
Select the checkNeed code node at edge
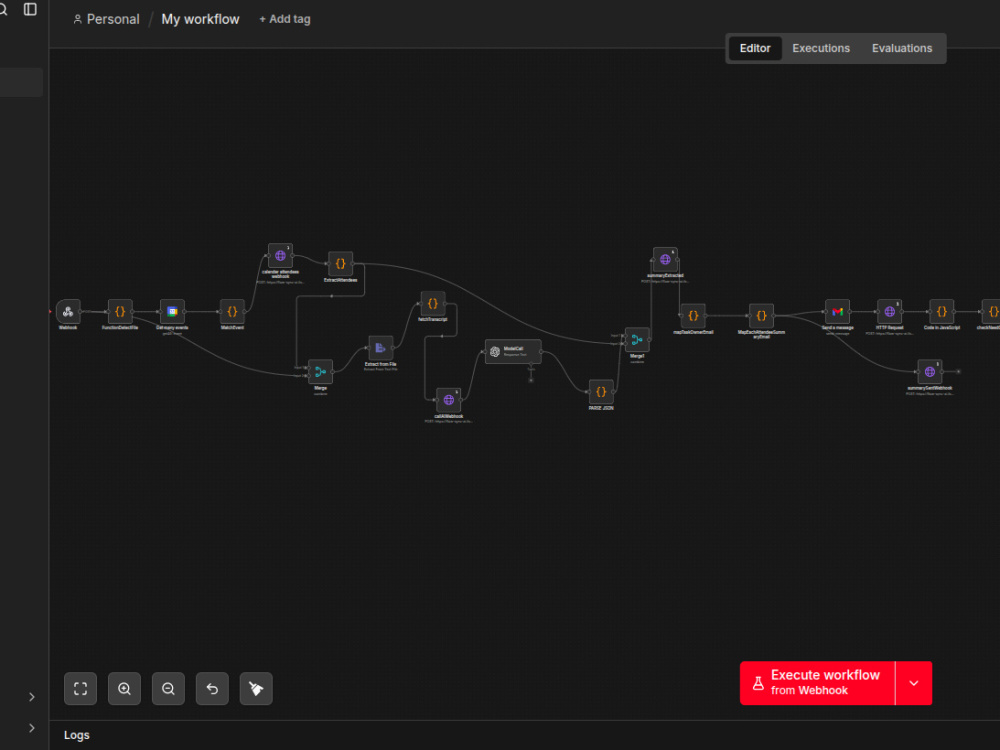(x=992, y=312)
